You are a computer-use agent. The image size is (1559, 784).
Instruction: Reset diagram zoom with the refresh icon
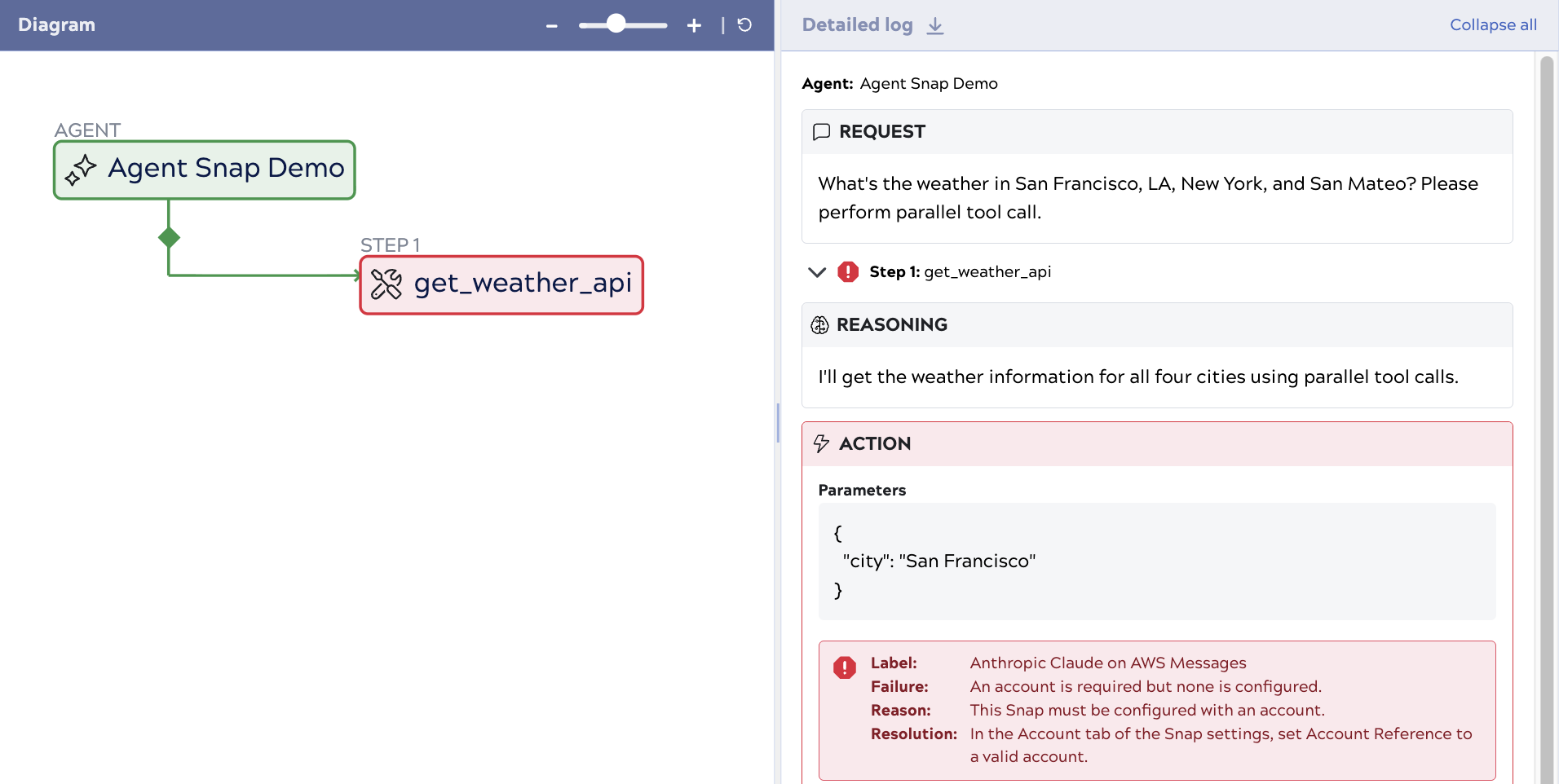point(744,25)
